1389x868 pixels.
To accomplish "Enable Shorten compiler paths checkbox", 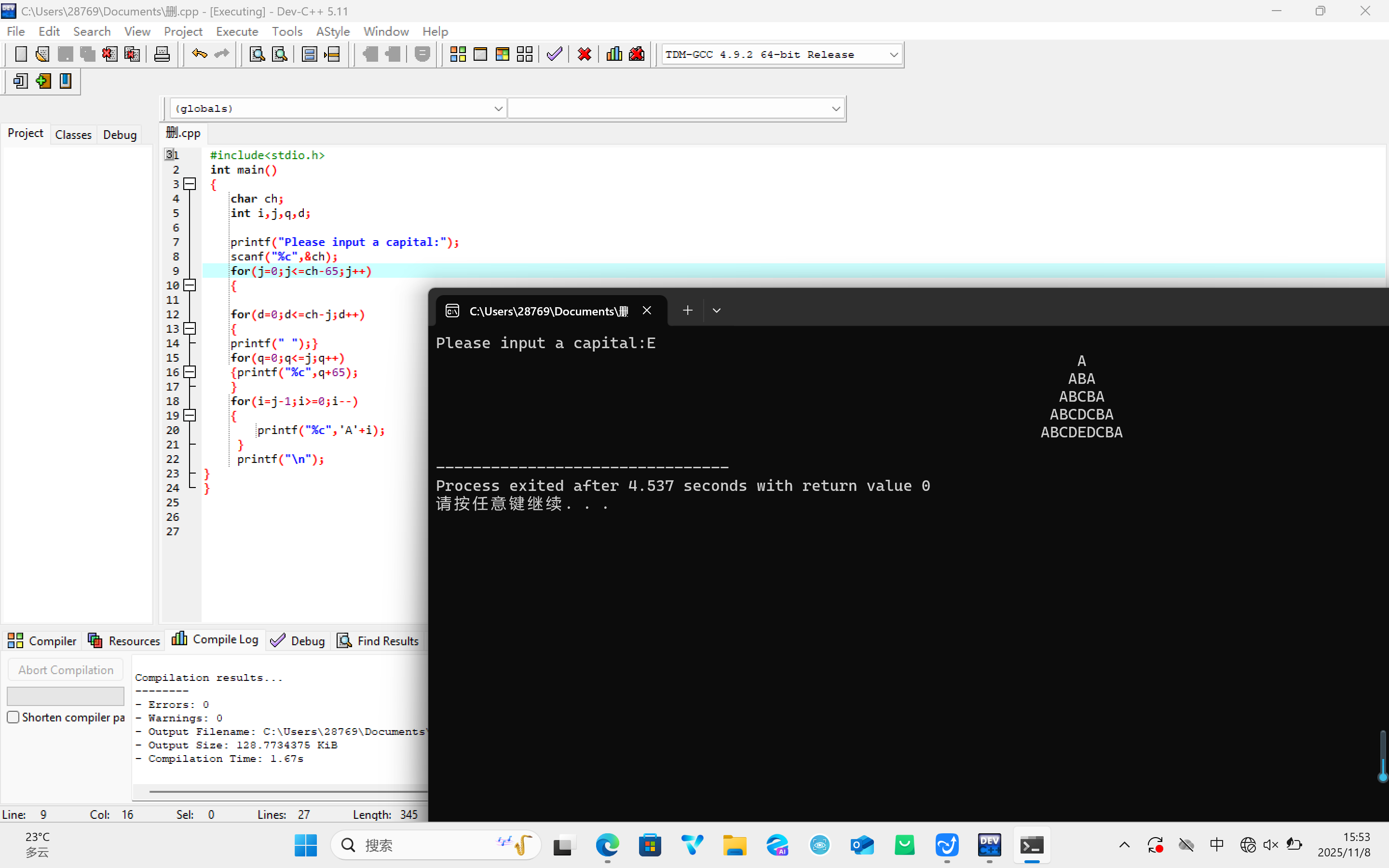I will point(13,717).
